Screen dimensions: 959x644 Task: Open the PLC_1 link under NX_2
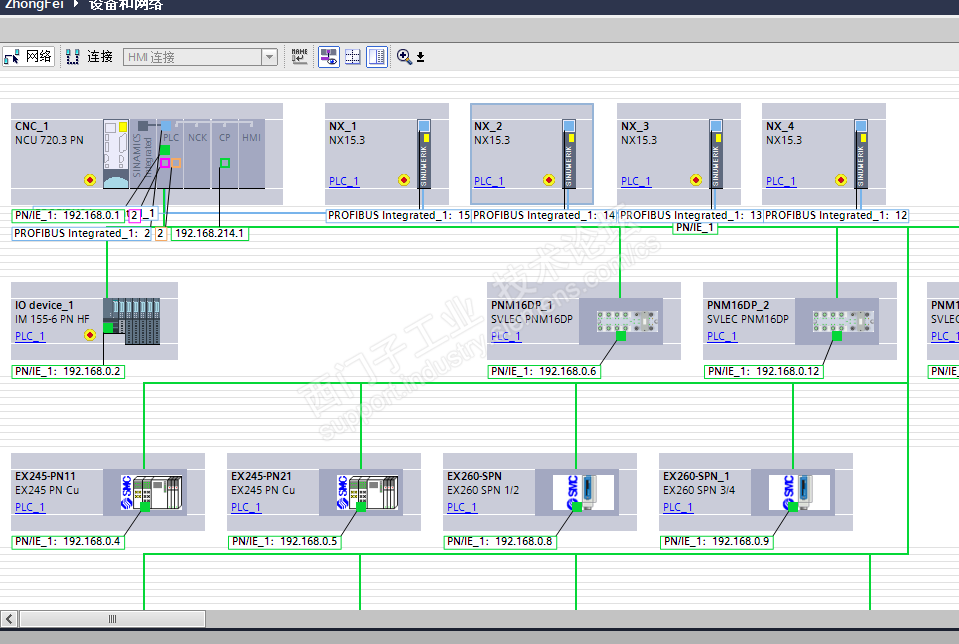coord(489,181)
